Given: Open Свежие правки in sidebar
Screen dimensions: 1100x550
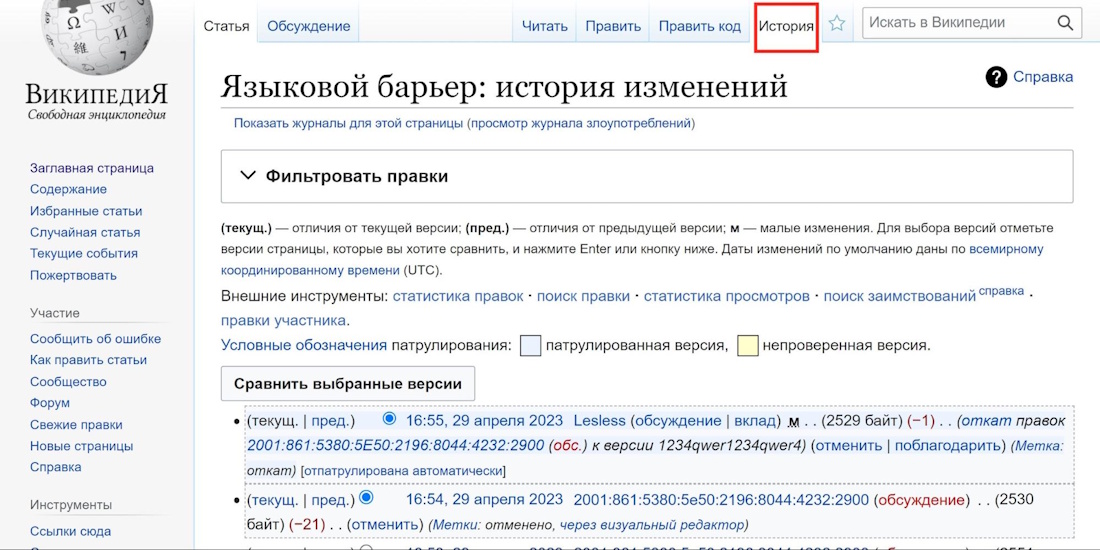Looking at the screenshot, I should 76,424.
